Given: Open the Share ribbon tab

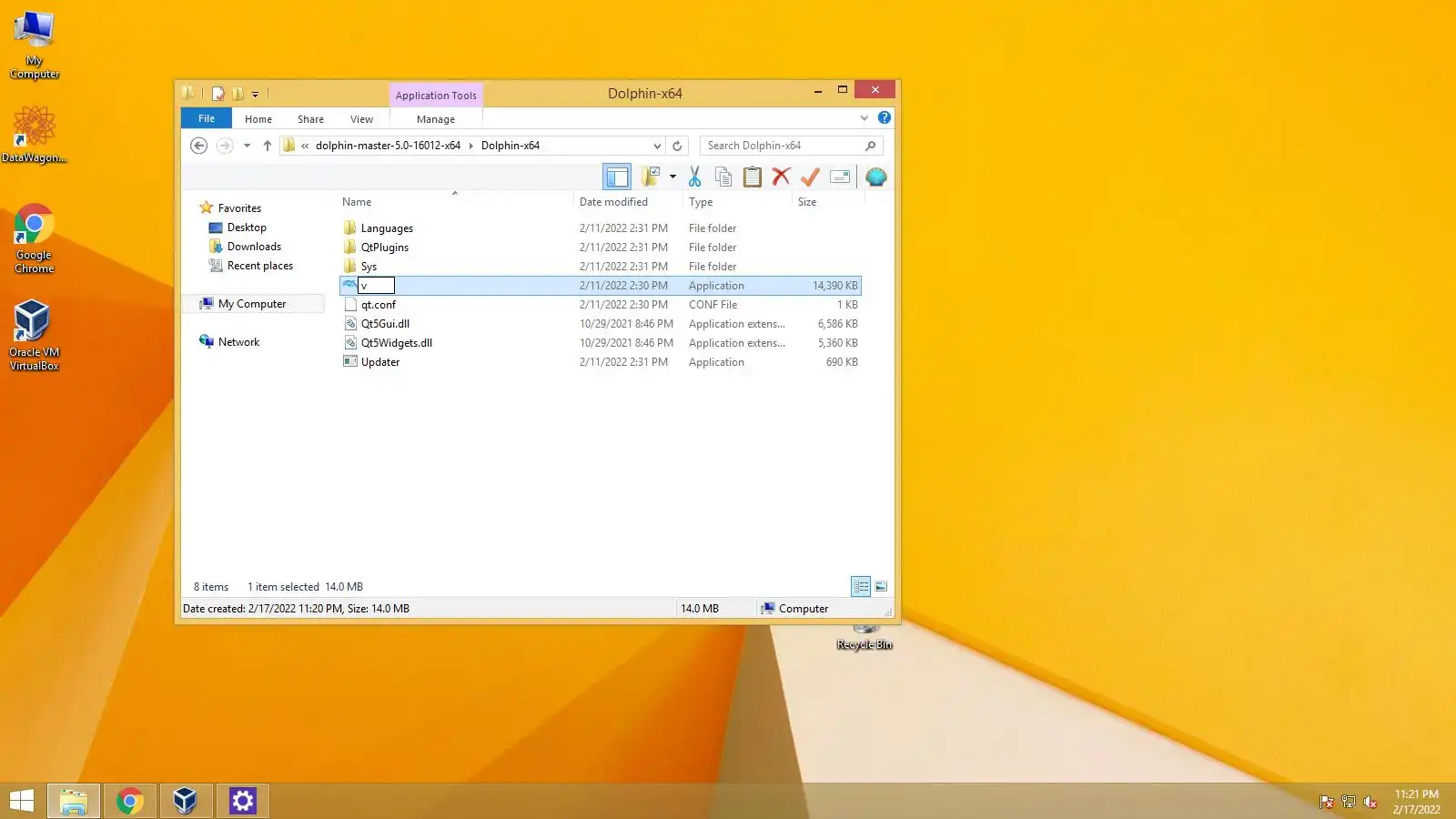Looking at the screenshot, I should [x=310, y=119].
